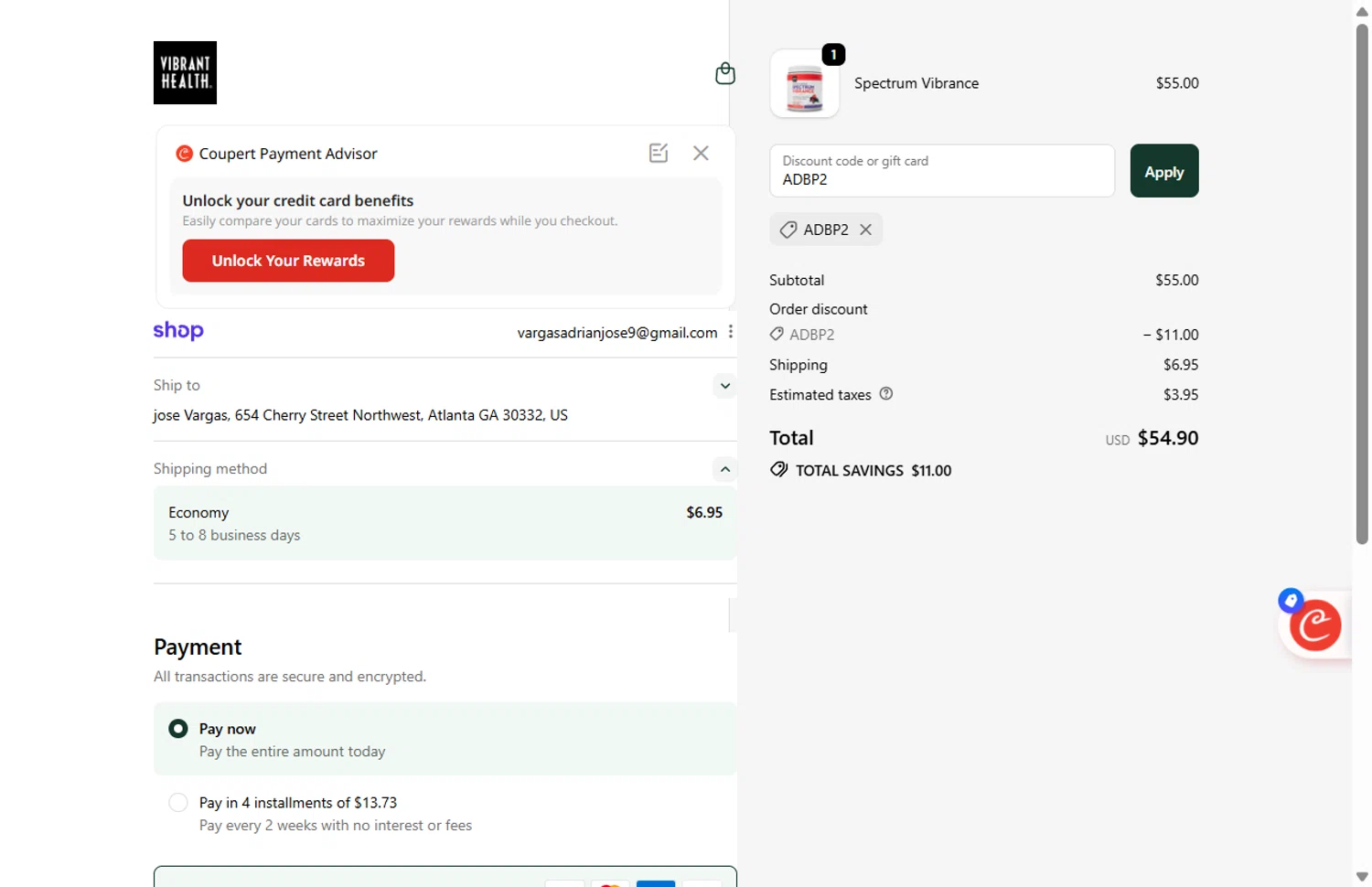
Task: Click the Estimated taxes $3.95 amount
Action: pos(1181,395)
